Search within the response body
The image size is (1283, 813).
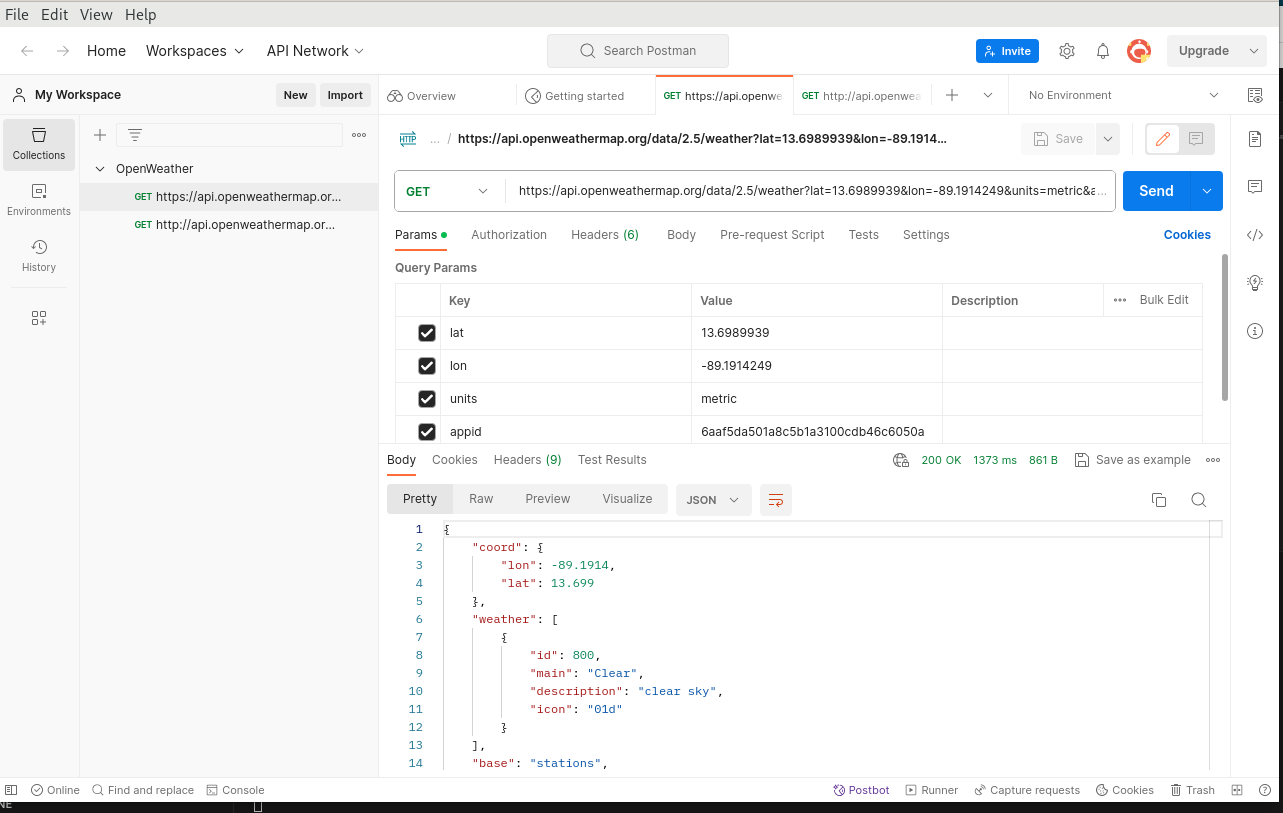(1198, 500)
